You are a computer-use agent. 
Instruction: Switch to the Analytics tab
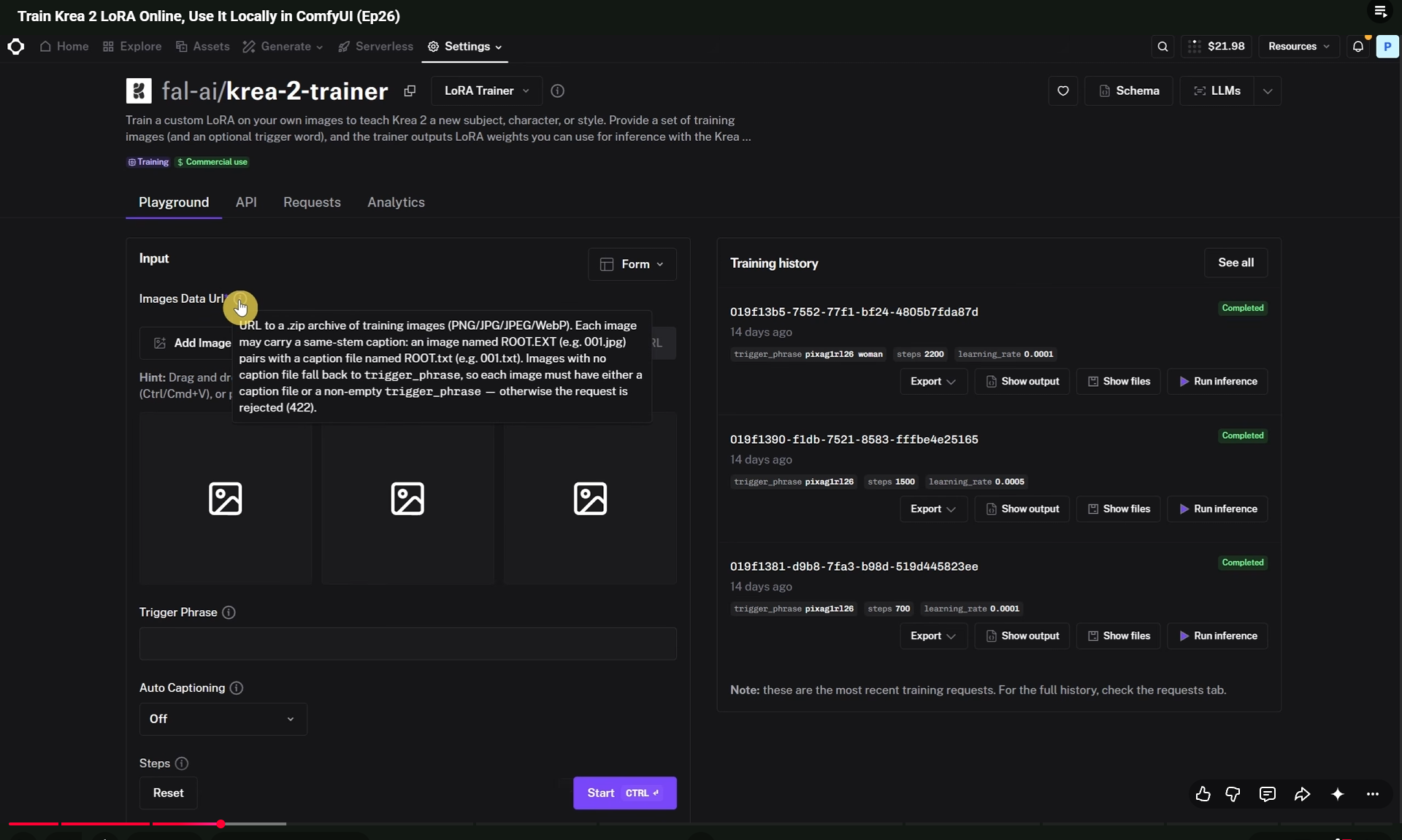click(396, 203)
